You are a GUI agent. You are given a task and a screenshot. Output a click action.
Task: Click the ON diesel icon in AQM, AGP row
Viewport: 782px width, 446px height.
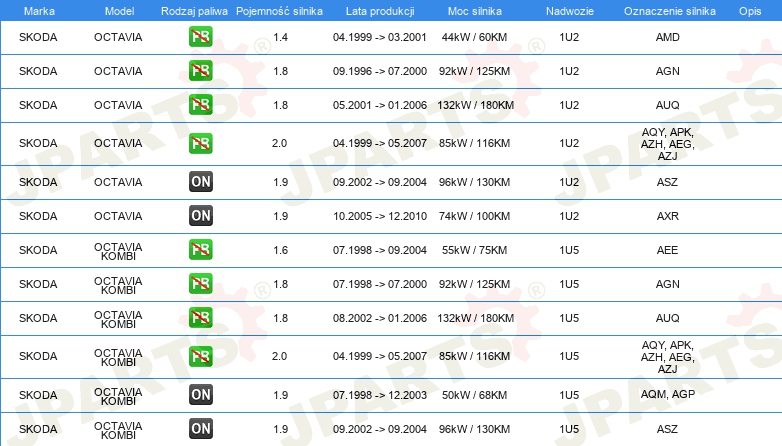tap(200, 395)
